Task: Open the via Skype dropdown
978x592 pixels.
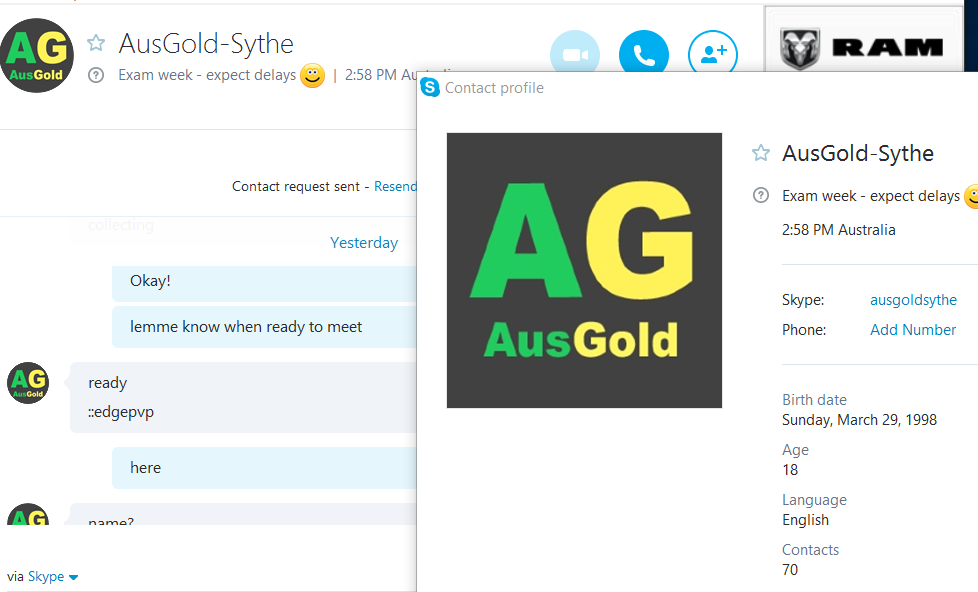Action: 52,576
